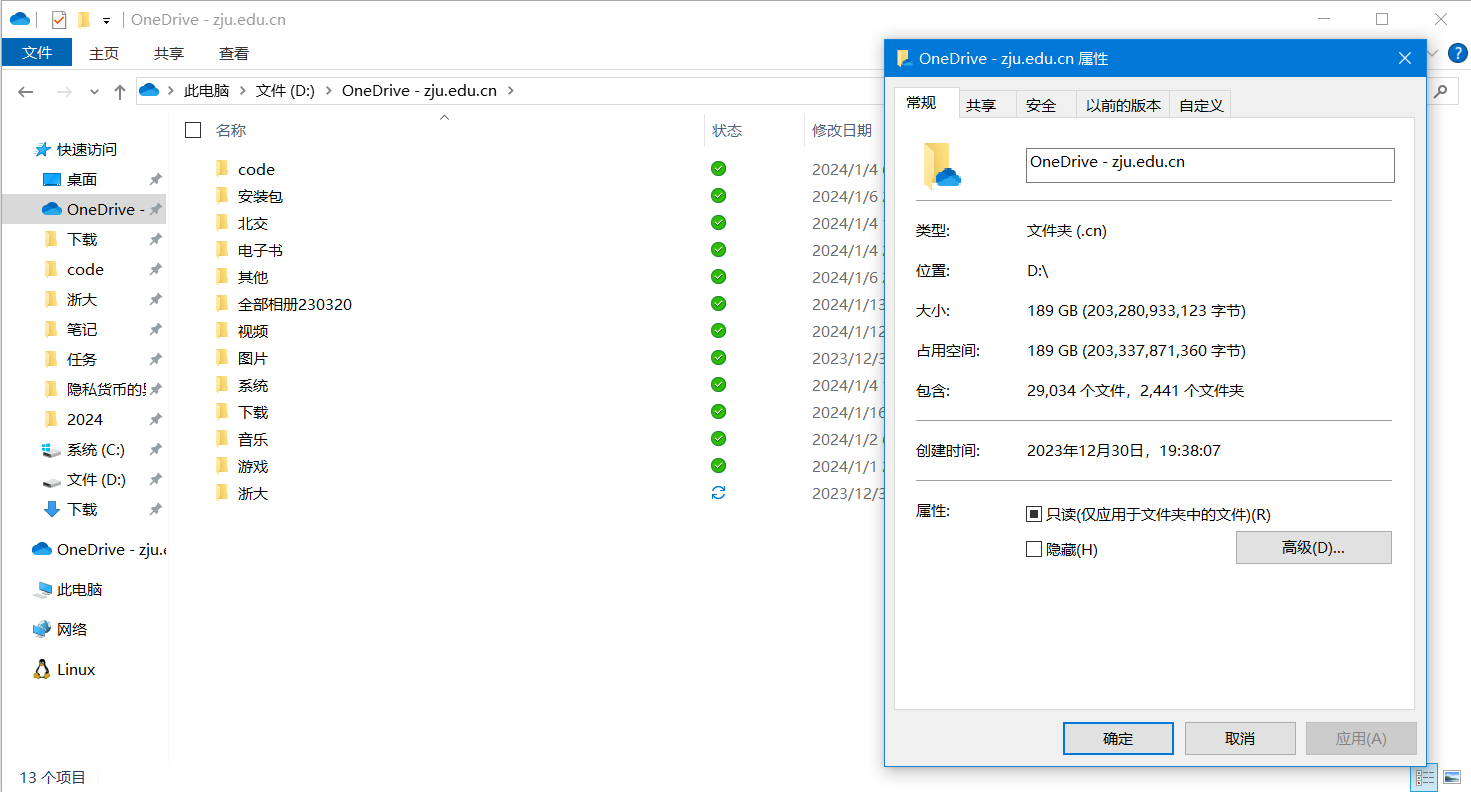Open the 2024 folder in Quick Access
1471x792 pixels.
coord(85,419)
